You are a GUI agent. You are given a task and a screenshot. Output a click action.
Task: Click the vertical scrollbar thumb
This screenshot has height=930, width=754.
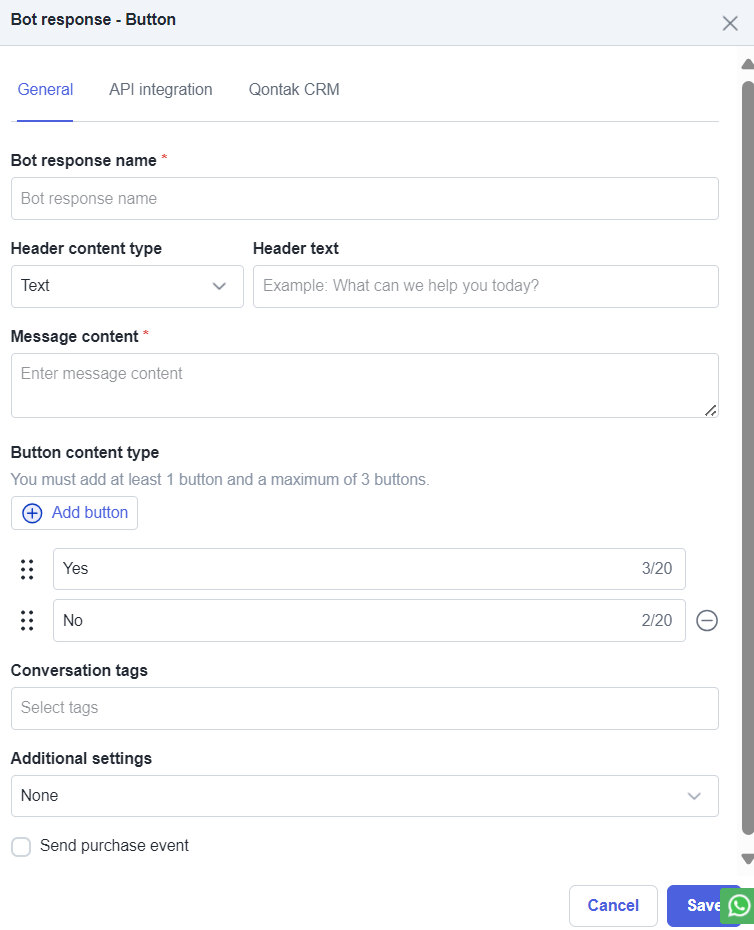(x=747, y=458)
